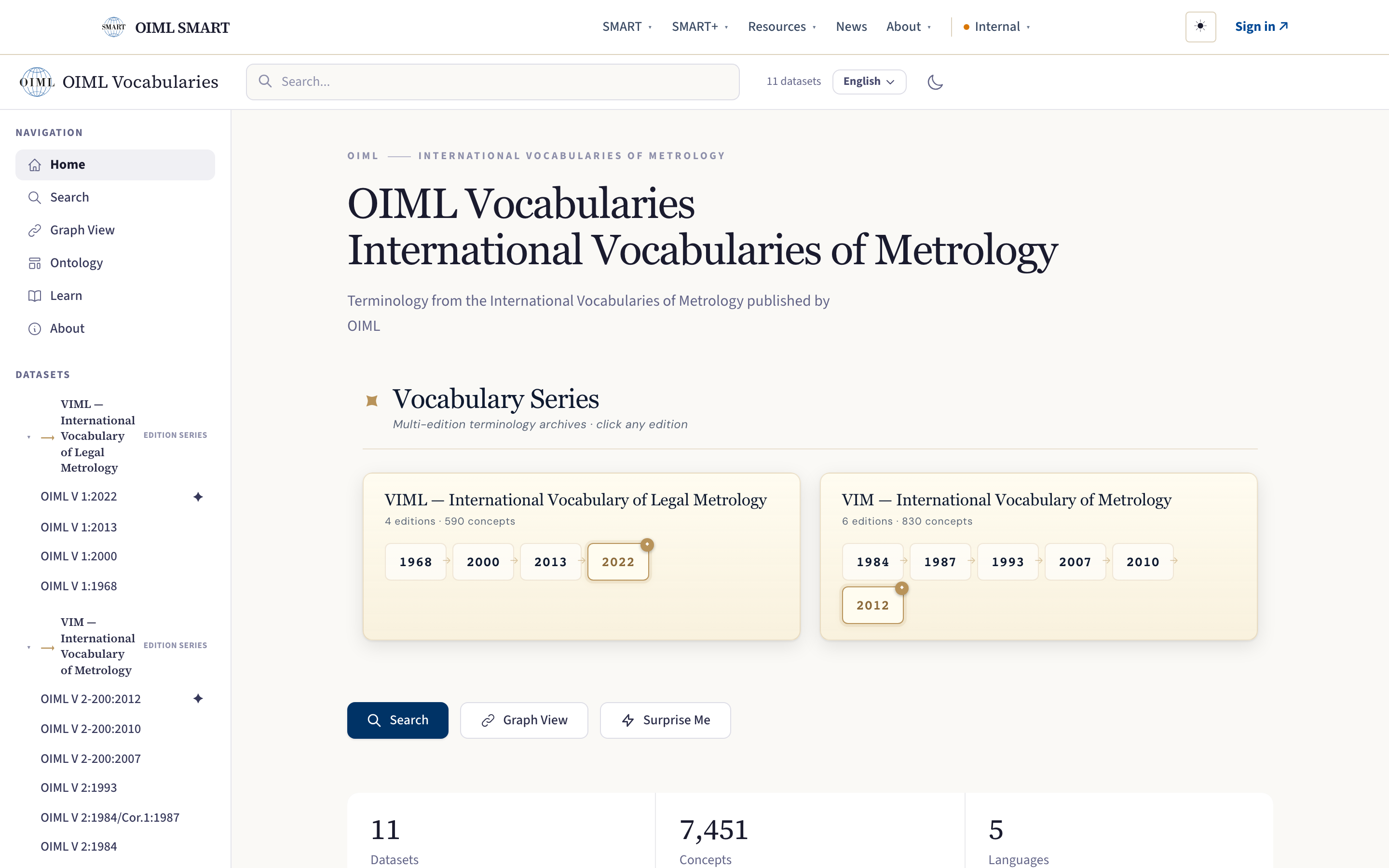Click the Vocabulary Series star icon
This screenshot has height=868, width=1389.
tap(372, 400)
